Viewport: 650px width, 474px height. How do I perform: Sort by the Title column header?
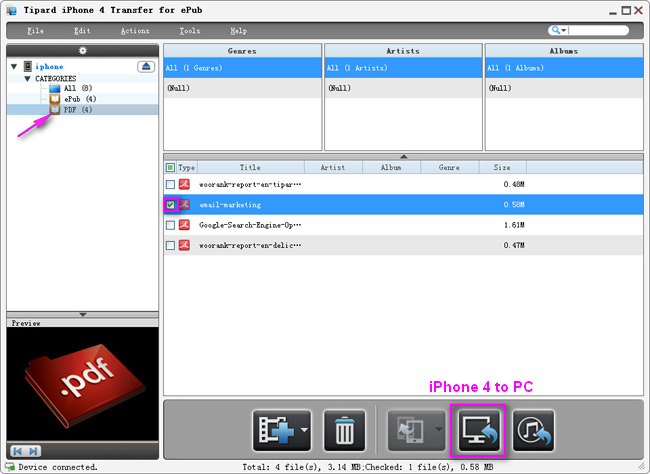(x=250, y=168)
